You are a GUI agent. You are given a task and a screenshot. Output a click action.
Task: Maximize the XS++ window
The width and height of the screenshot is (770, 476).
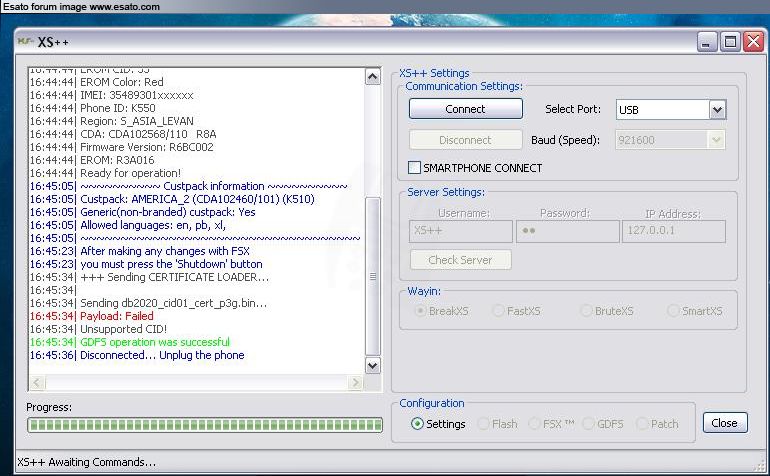coord(730,42)
